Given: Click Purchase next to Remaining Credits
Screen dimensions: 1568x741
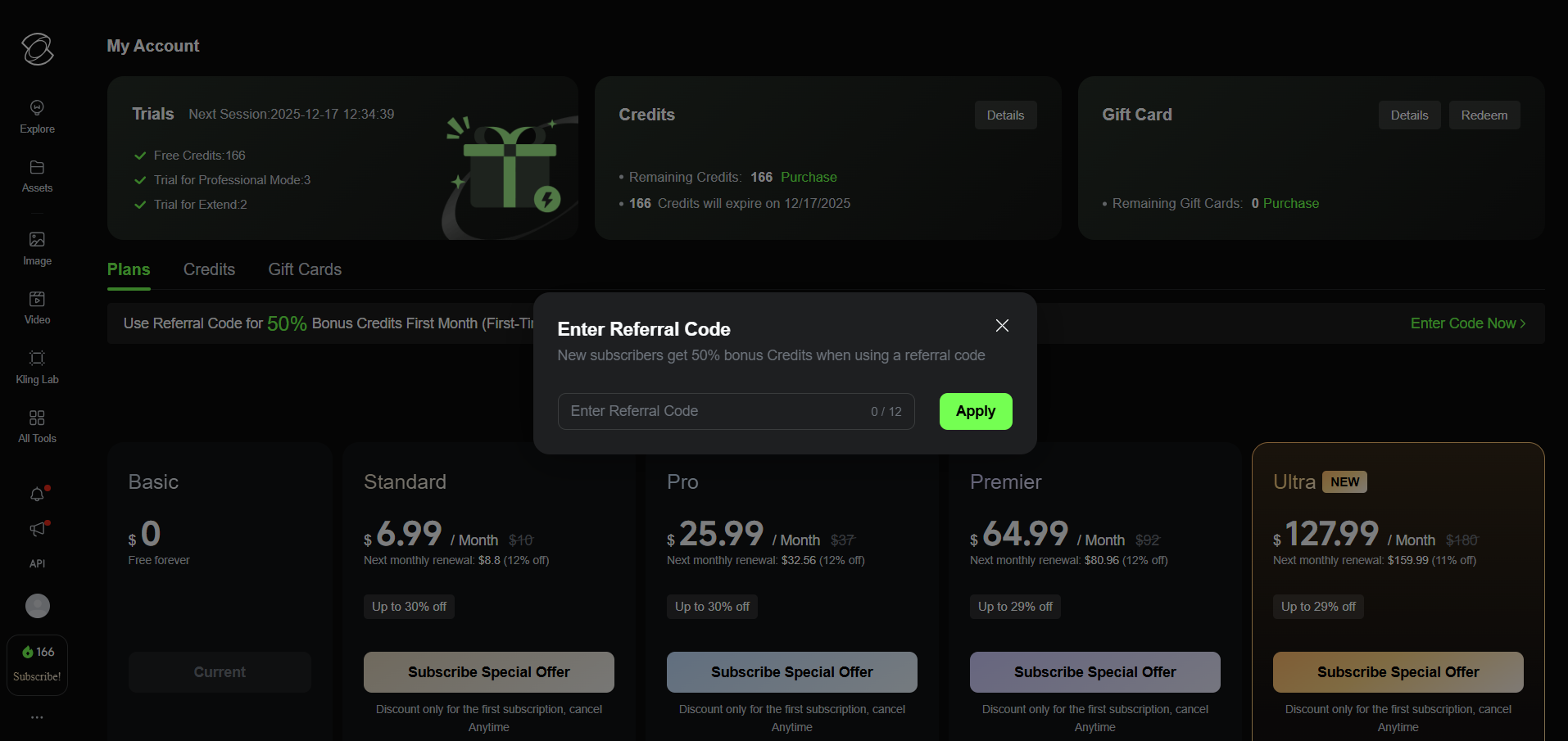Looking at the screenshot, I should coord(808,177).
